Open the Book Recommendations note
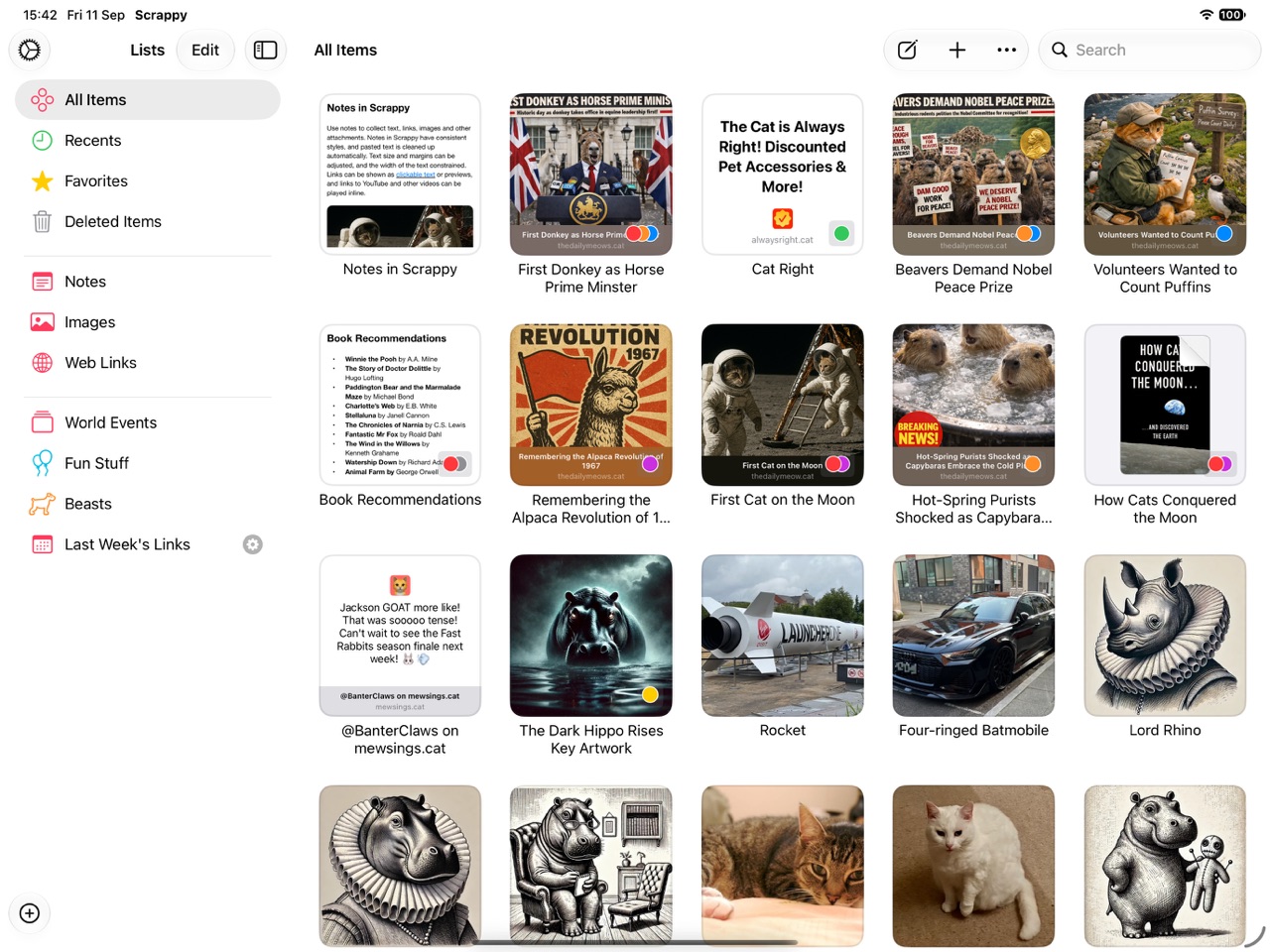The image size is (1270, 952). tap(400, 405)
